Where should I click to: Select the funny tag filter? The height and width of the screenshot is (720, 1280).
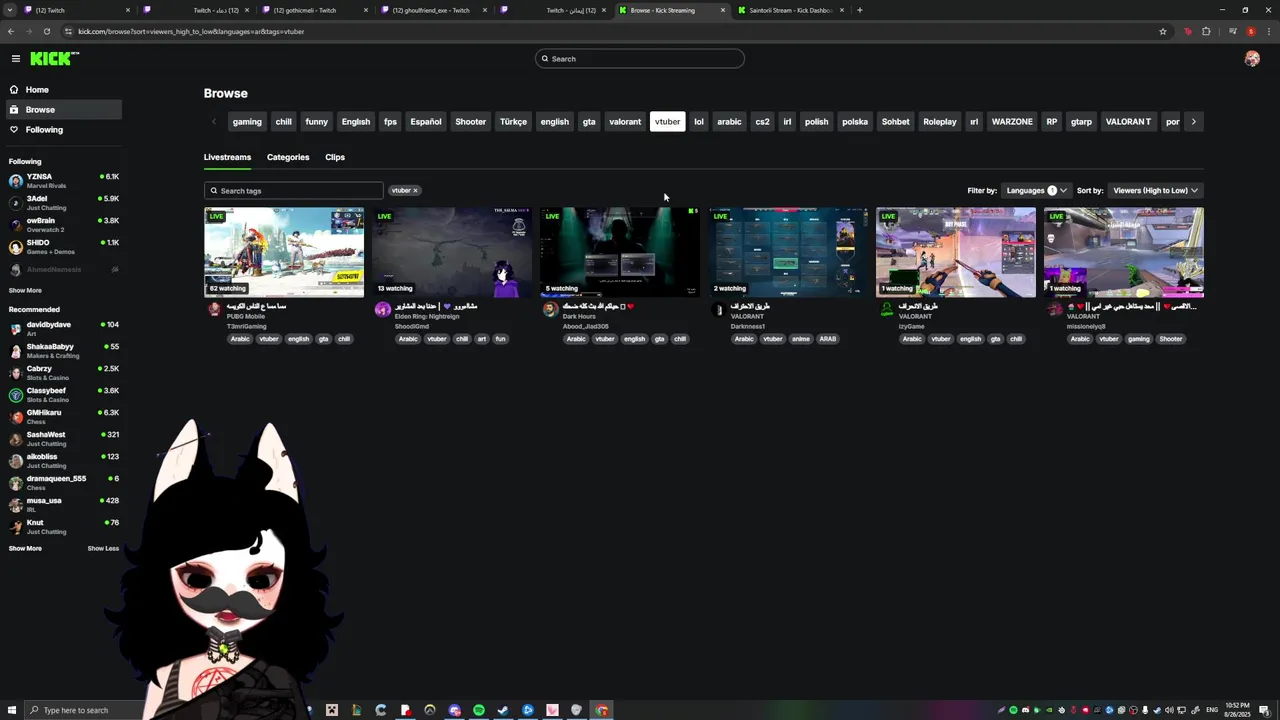click(317, 122)
